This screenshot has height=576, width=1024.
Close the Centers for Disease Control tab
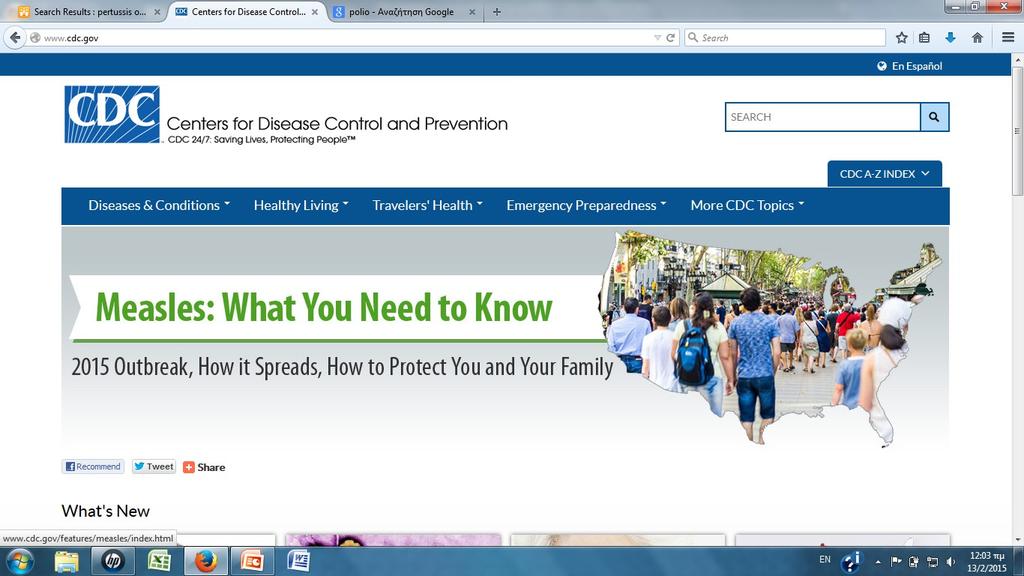315,12
